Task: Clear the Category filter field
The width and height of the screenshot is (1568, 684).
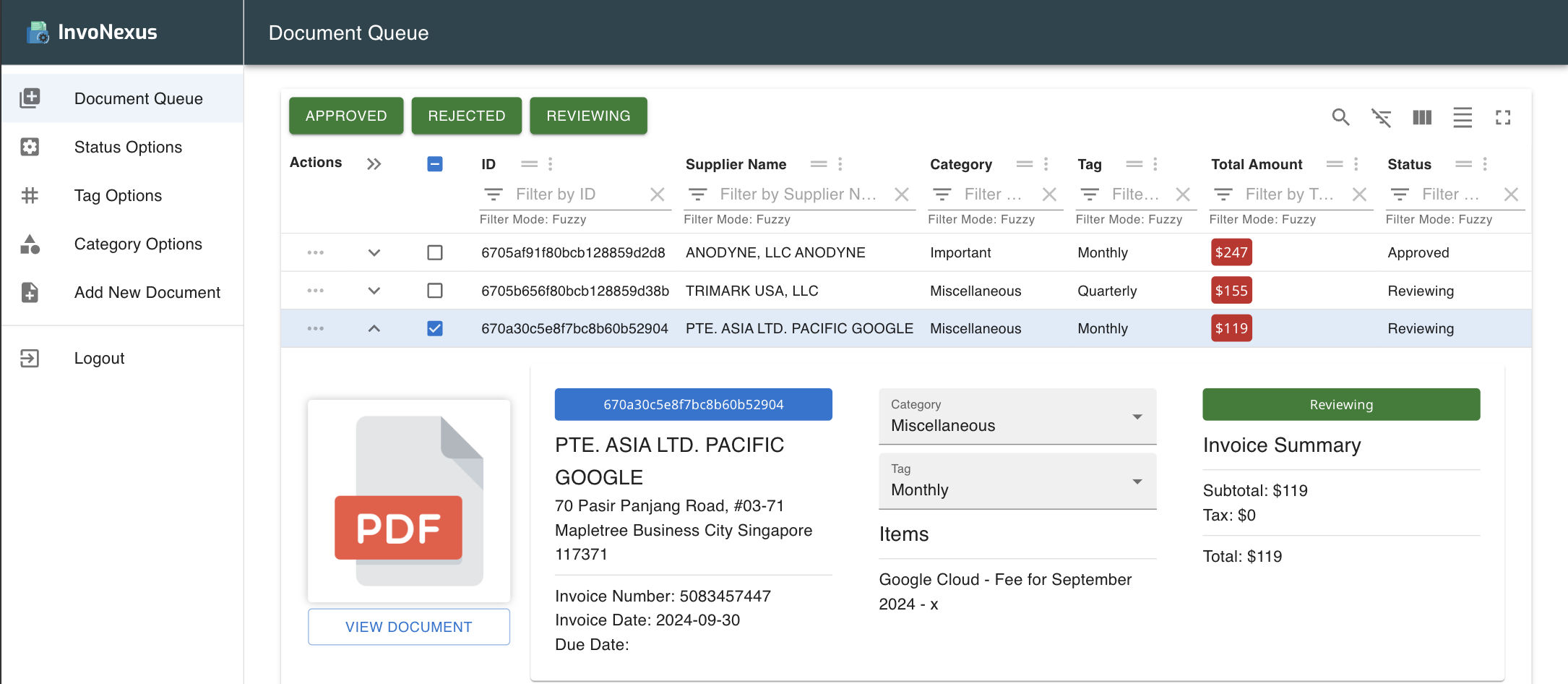Action: pos(1049,194)
